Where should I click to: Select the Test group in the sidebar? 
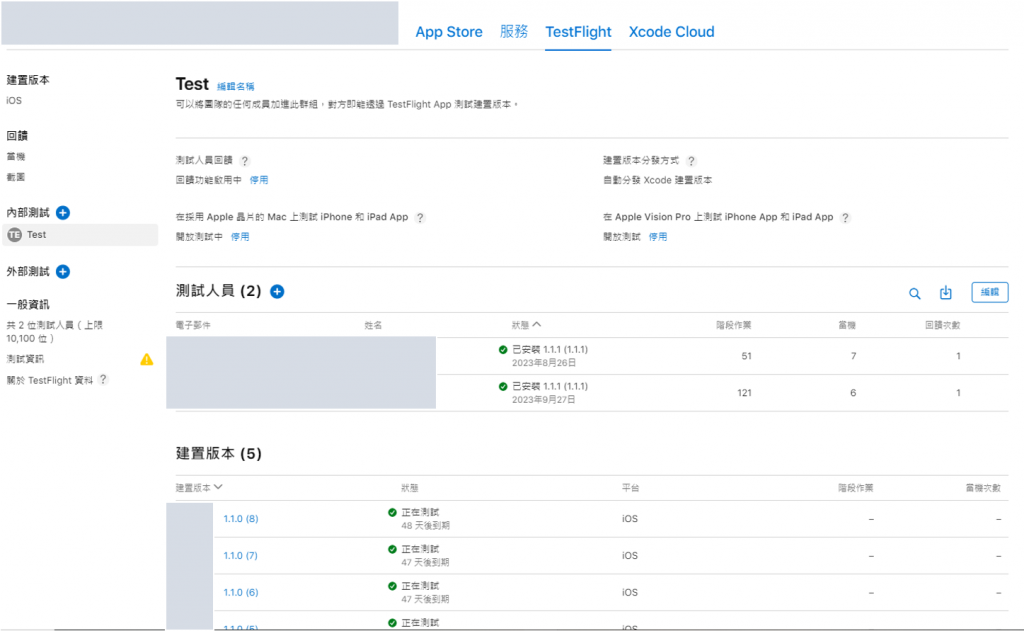(80, 235)
